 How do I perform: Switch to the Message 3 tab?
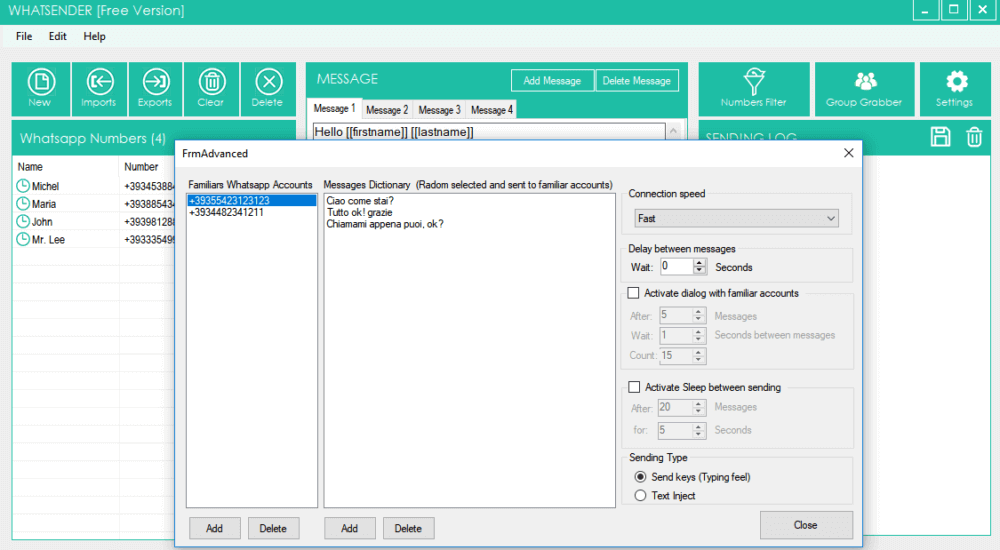coord(439,110)
